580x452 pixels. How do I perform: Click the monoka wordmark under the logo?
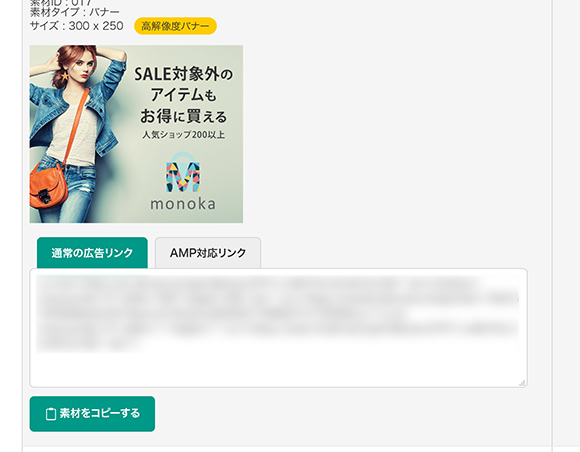pos(183,204)
